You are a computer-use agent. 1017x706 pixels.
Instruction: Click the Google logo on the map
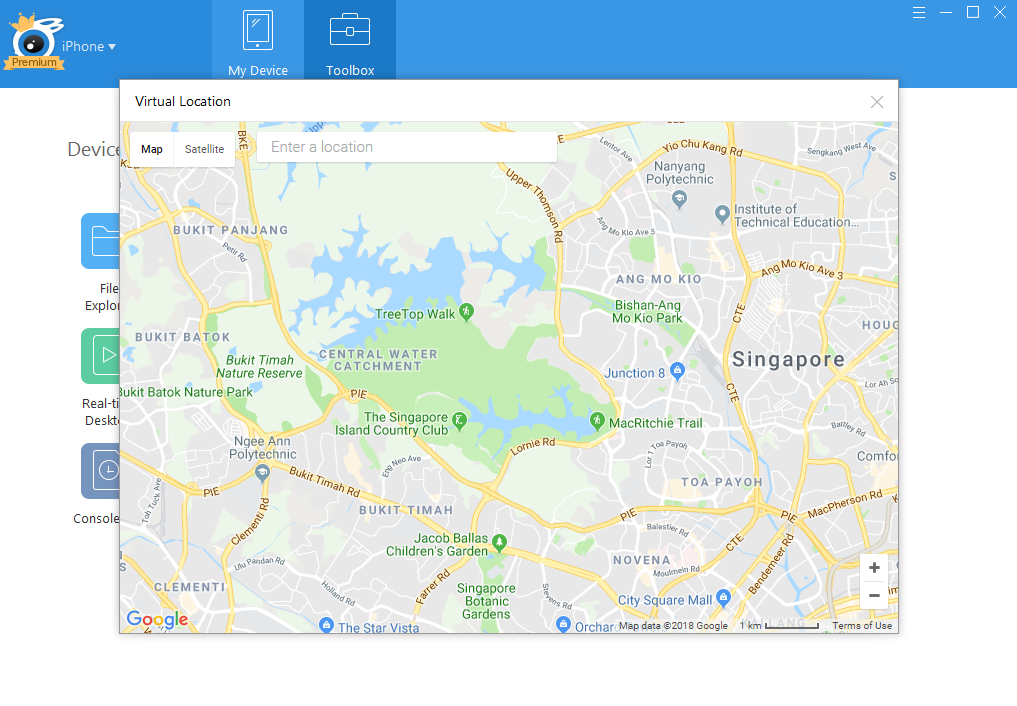click(x=156, y=619)
